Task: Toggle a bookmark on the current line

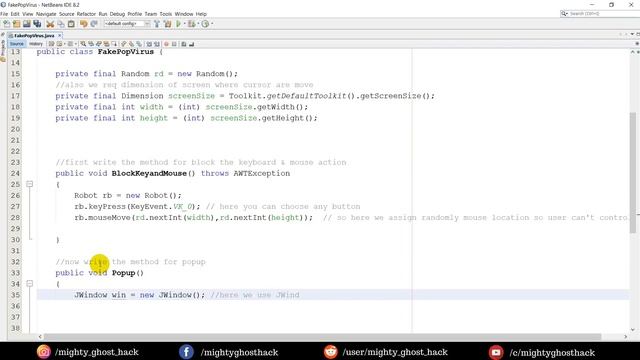Action: pos(138,44)
